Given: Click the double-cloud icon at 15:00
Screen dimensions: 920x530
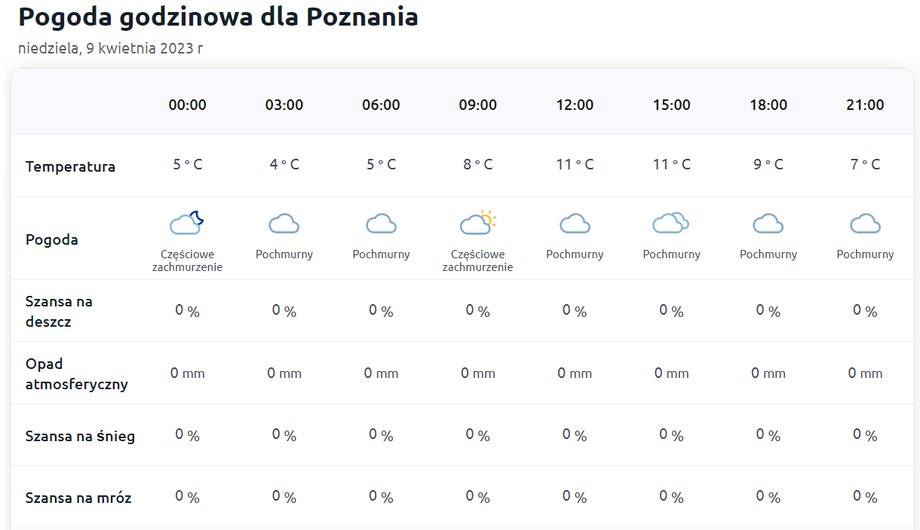Looking at the screenshot, I should click(x=671, y=223).
